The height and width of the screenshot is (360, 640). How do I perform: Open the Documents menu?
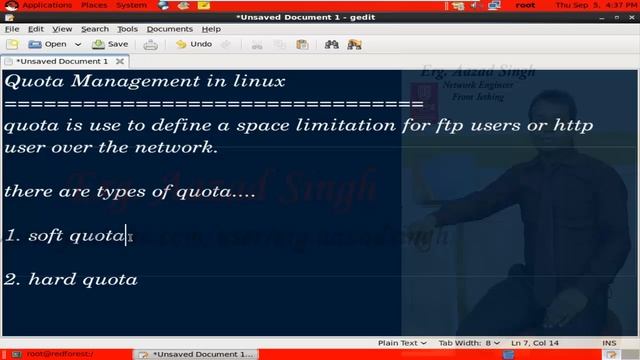click(169, 29)
